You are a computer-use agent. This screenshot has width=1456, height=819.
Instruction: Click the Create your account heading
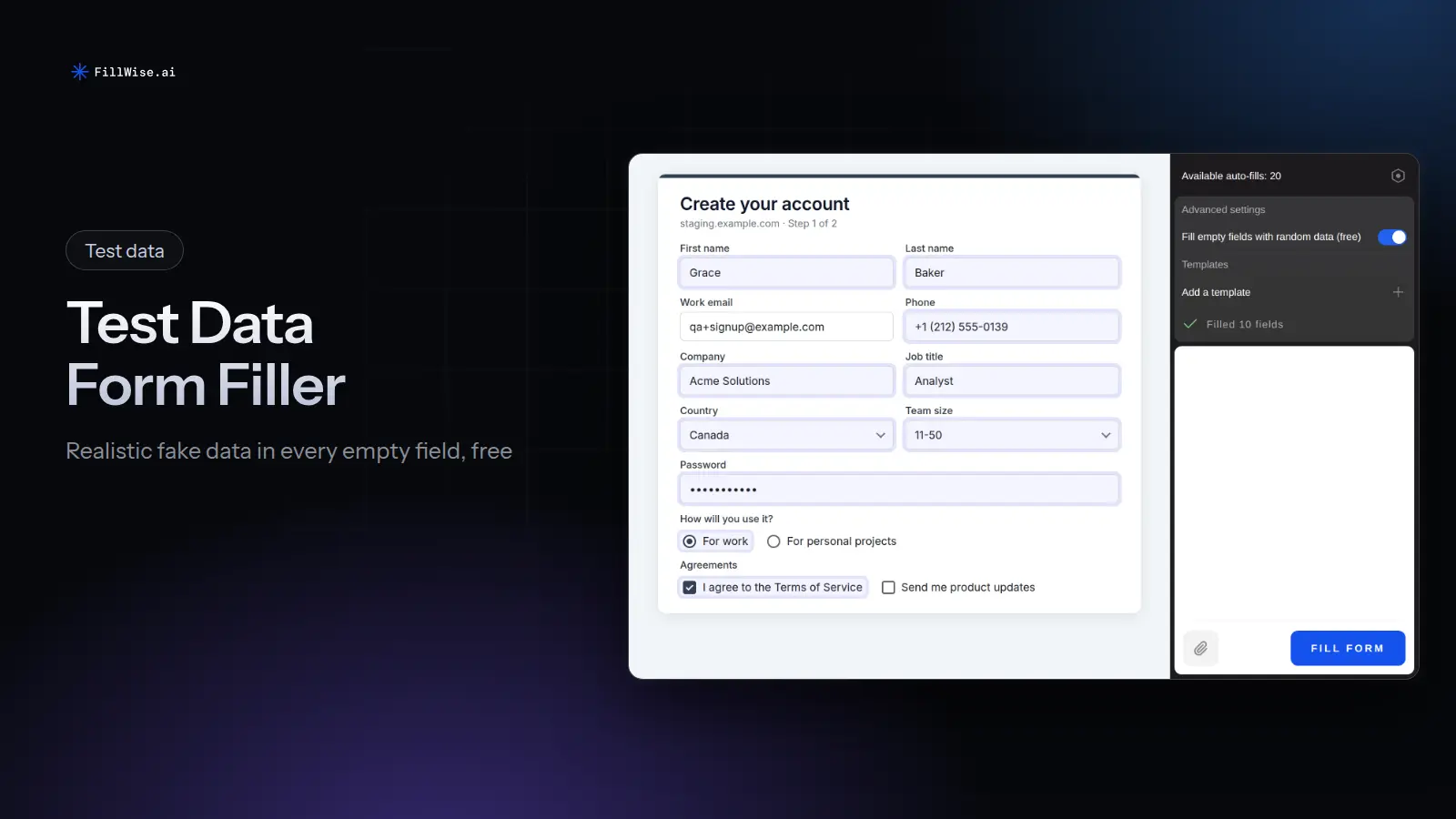pyautogui.click(x=764, y=204)
